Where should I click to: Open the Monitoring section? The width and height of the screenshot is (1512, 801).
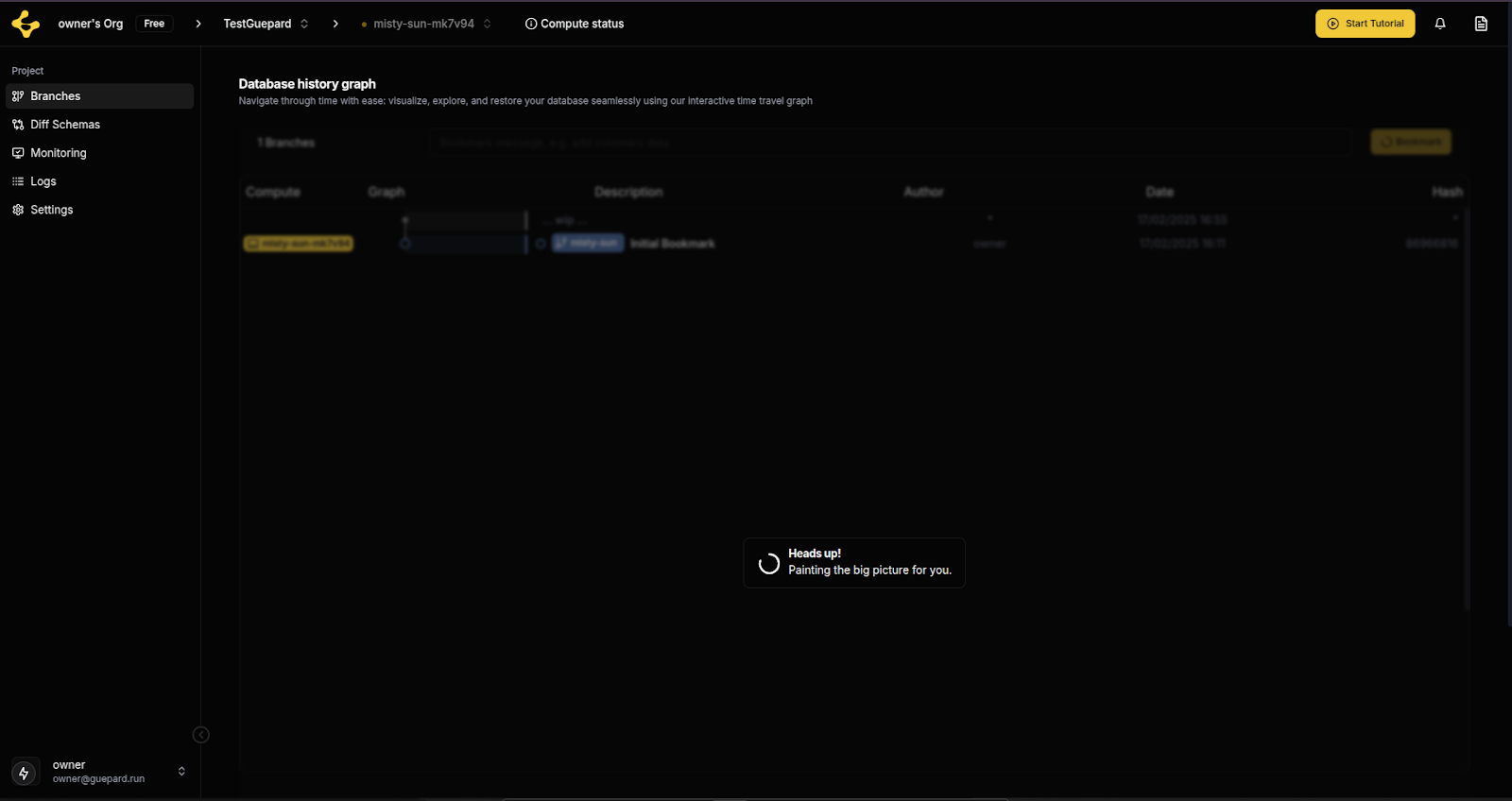(58, 153)
